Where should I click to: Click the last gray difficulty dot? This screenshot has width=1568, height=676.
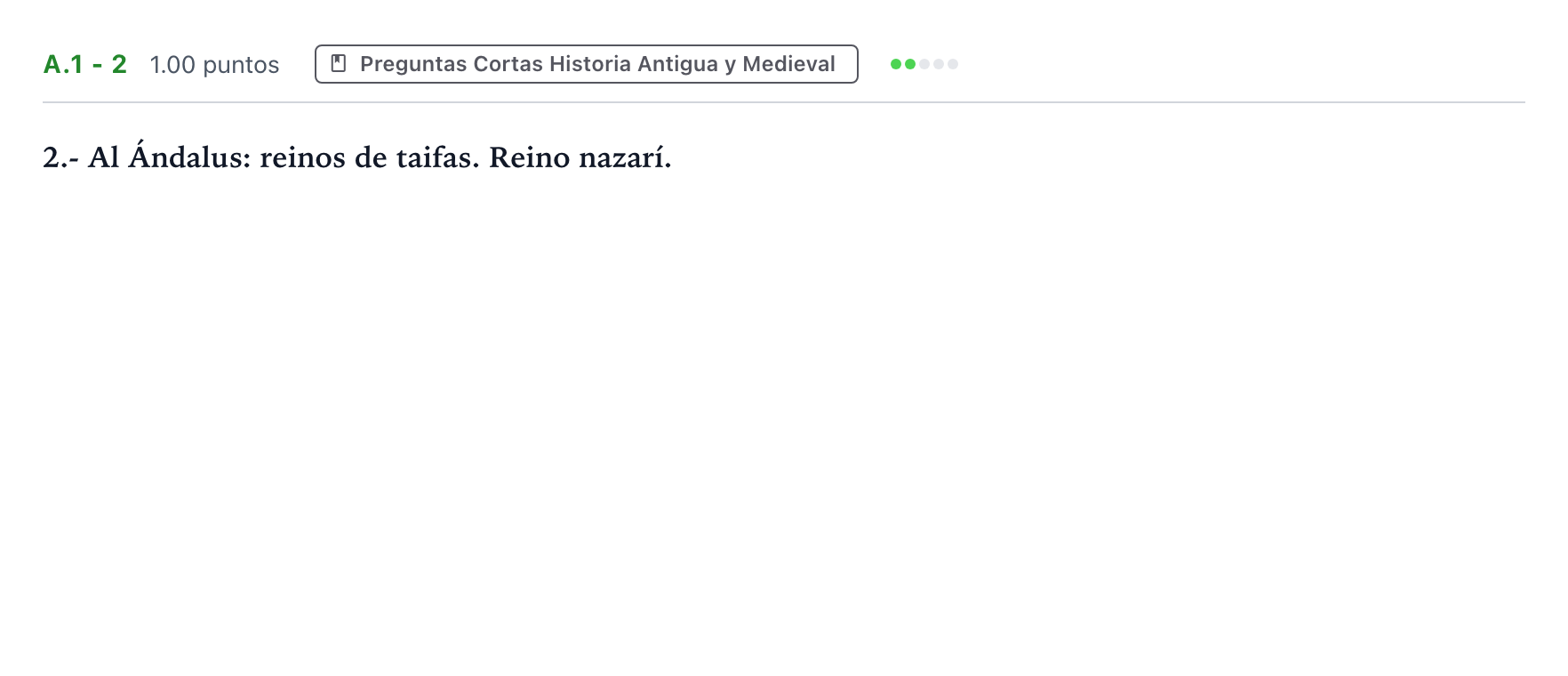(953, 64)
